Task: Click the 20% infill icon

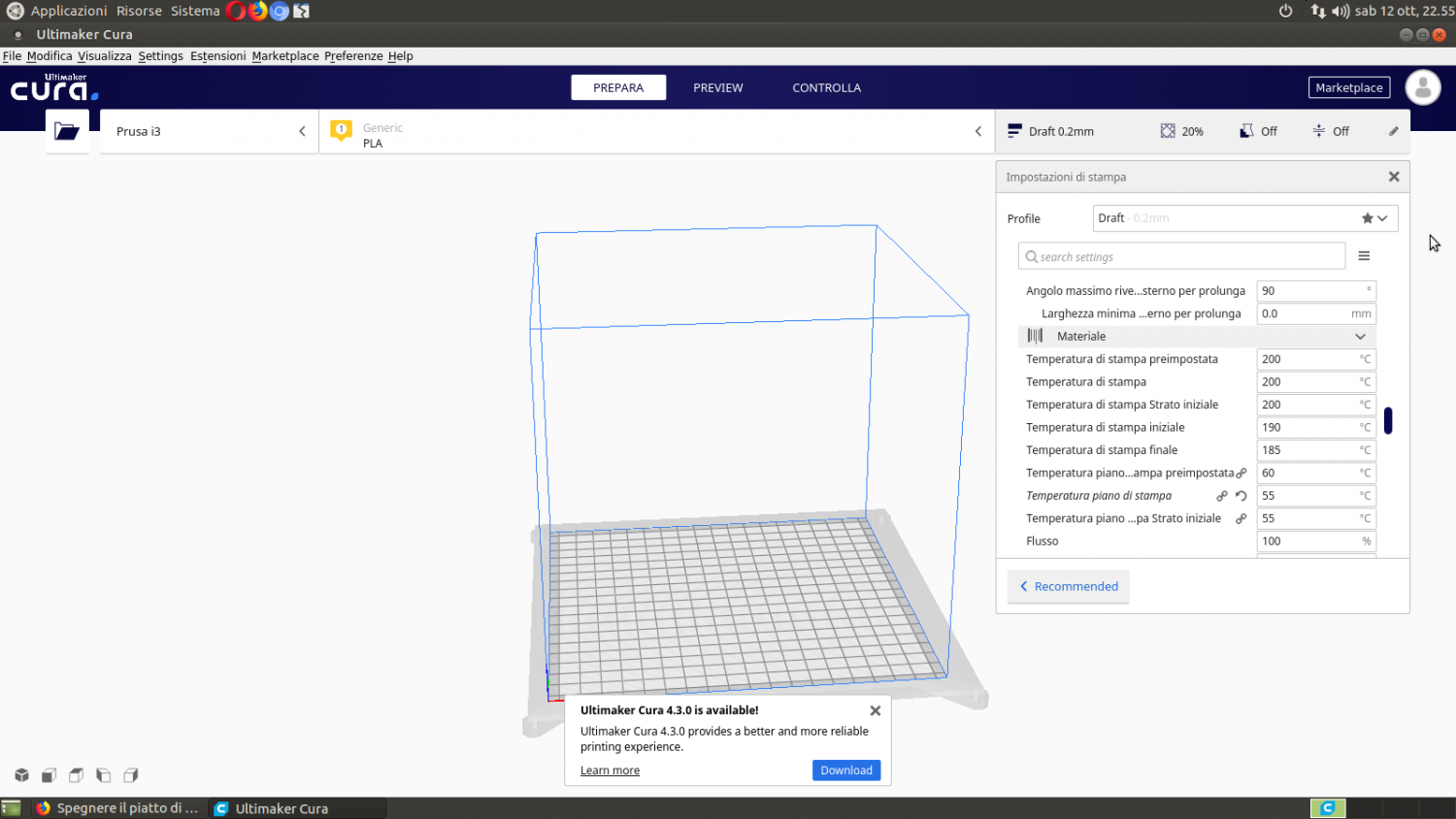Action: [1168, 130]
